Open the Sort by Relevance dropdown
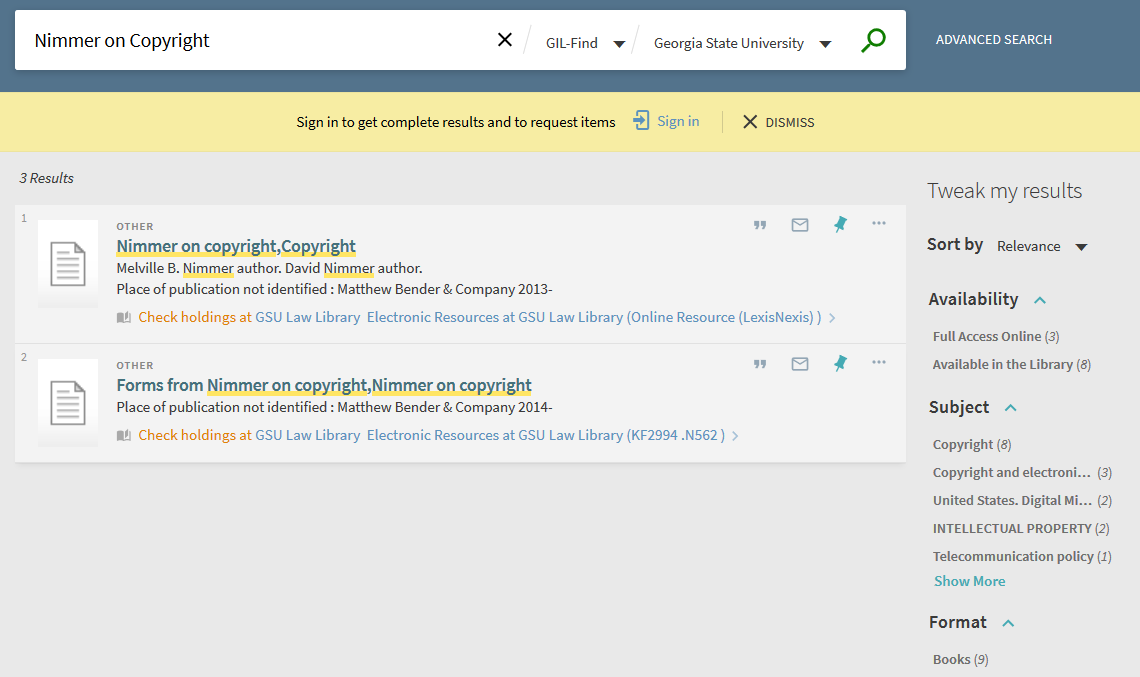 pos(1041,246)
